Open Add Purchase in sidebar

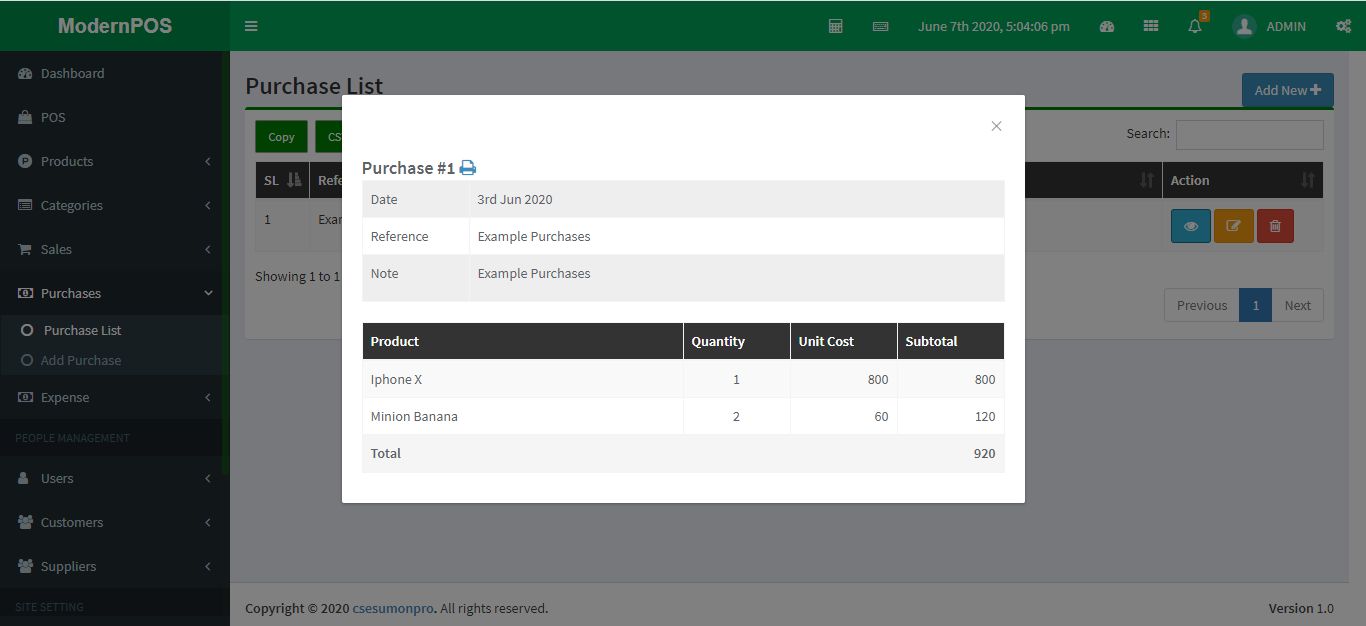80,360
